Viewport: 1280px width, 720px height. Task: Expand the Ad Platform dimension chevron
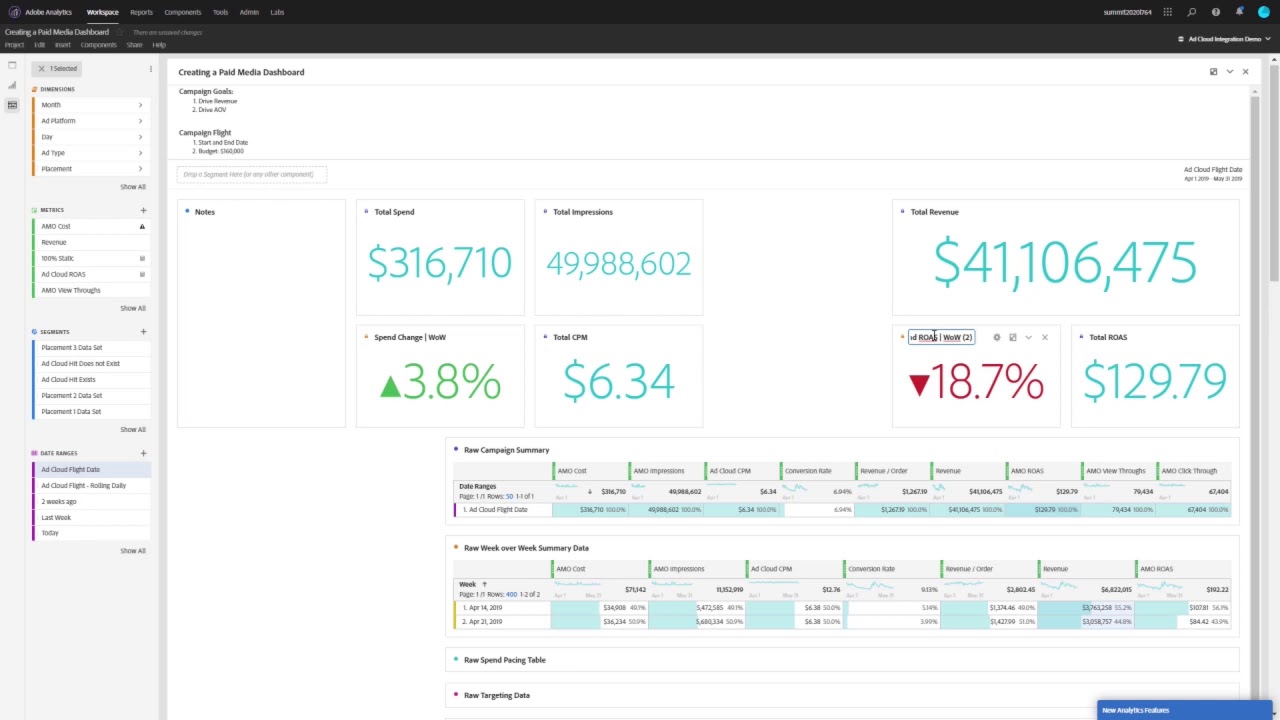pos(140,121)
